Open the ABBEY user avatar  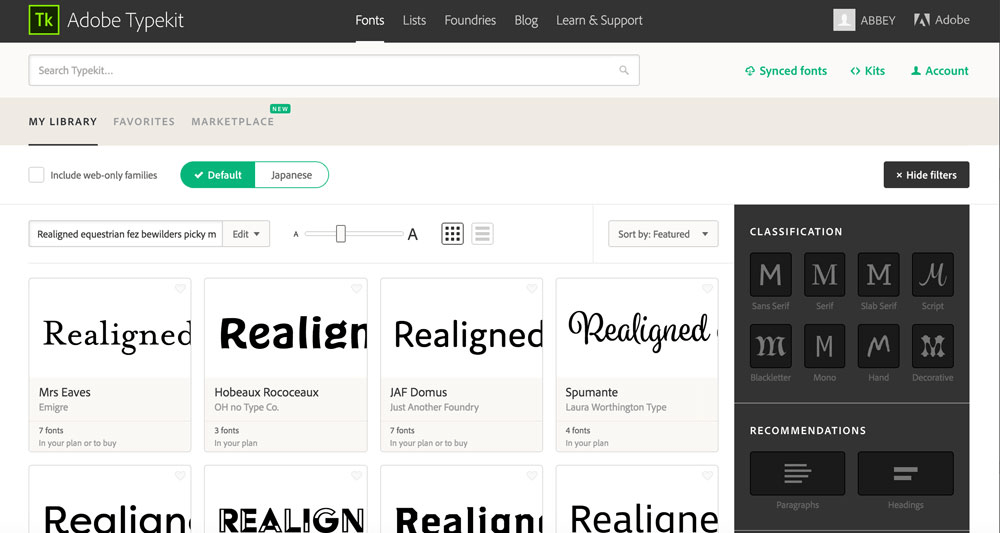tap(844, 20)
